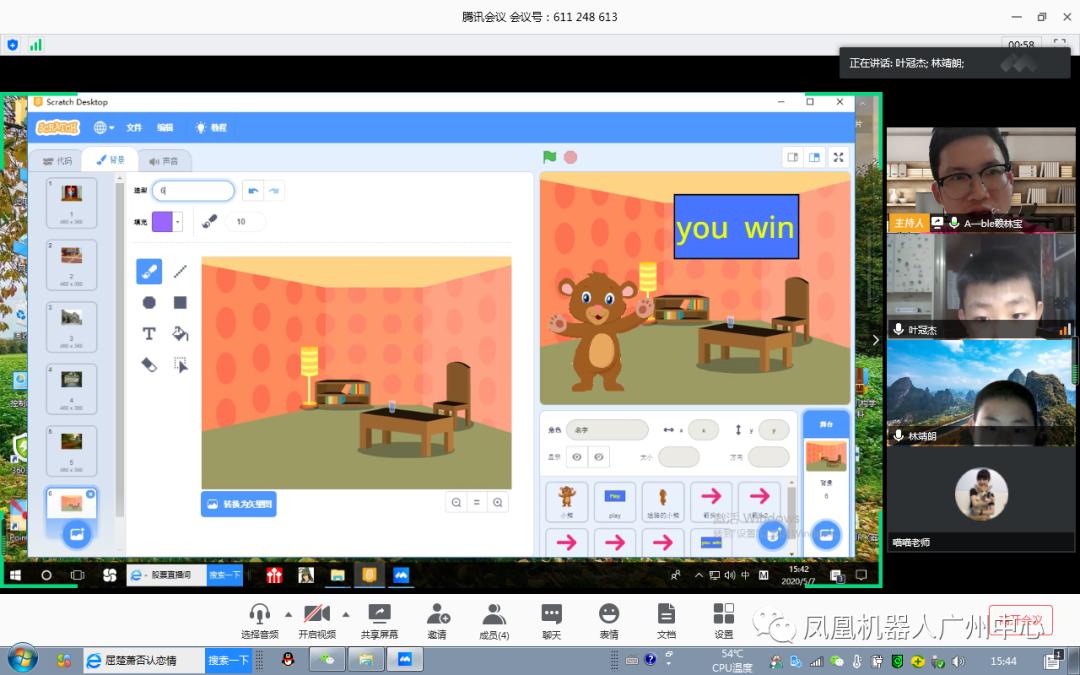The image size is (1080, 675).
Task: Toggle microphone icon for 林靖朗
Action: click(x=898, y=436)
